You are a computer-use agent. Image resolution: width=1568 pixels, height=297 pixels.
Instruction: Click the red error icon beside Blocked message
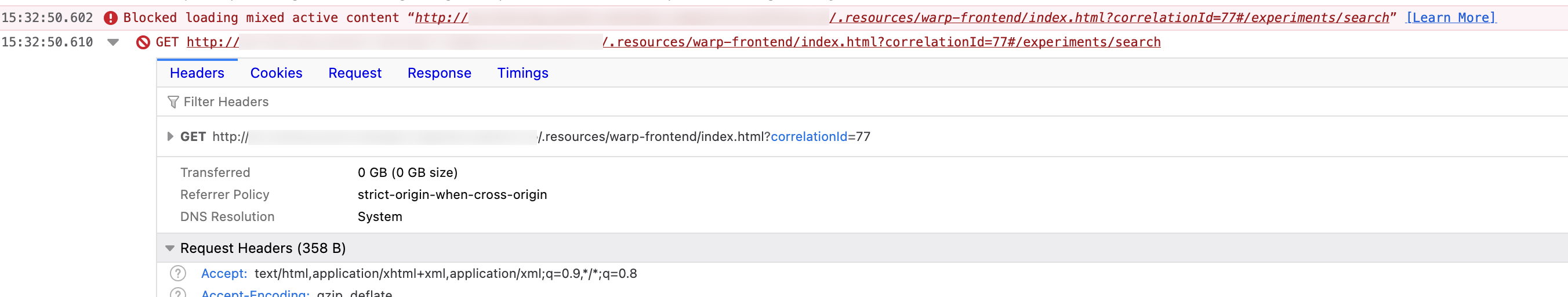110,17
